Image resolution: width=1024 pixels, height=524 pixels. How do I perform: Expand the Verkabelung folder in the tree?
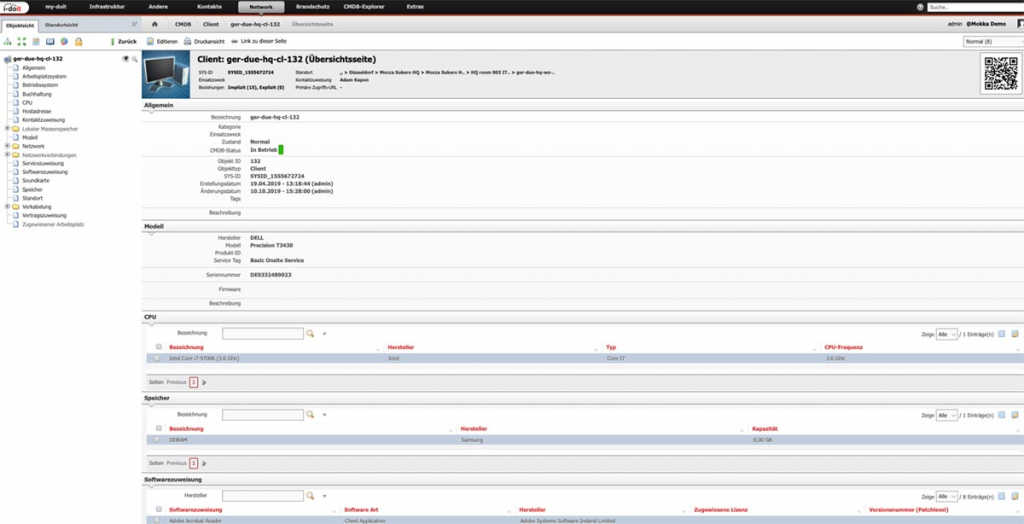7,207
